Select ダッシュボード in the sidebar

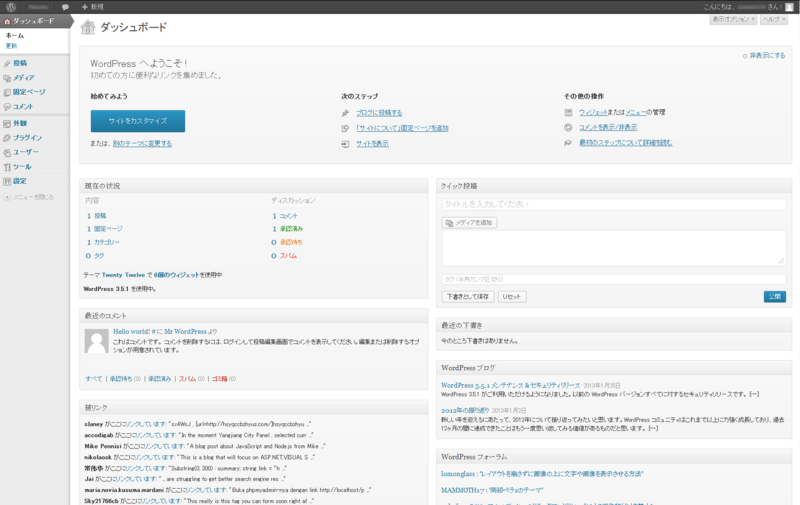tap(35, 21)
